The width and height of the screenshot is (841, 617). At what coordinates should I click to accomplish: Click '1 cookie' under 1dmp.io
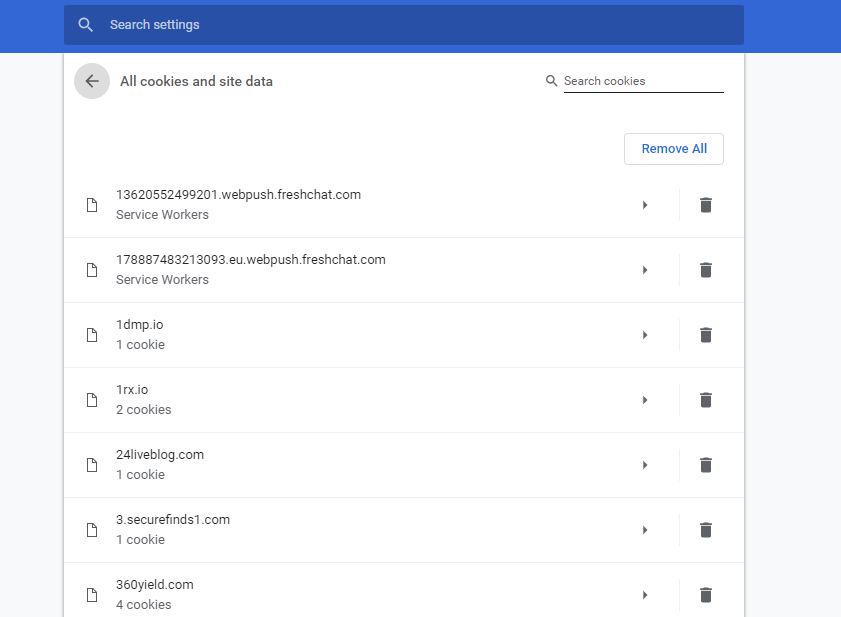(140, 344)
